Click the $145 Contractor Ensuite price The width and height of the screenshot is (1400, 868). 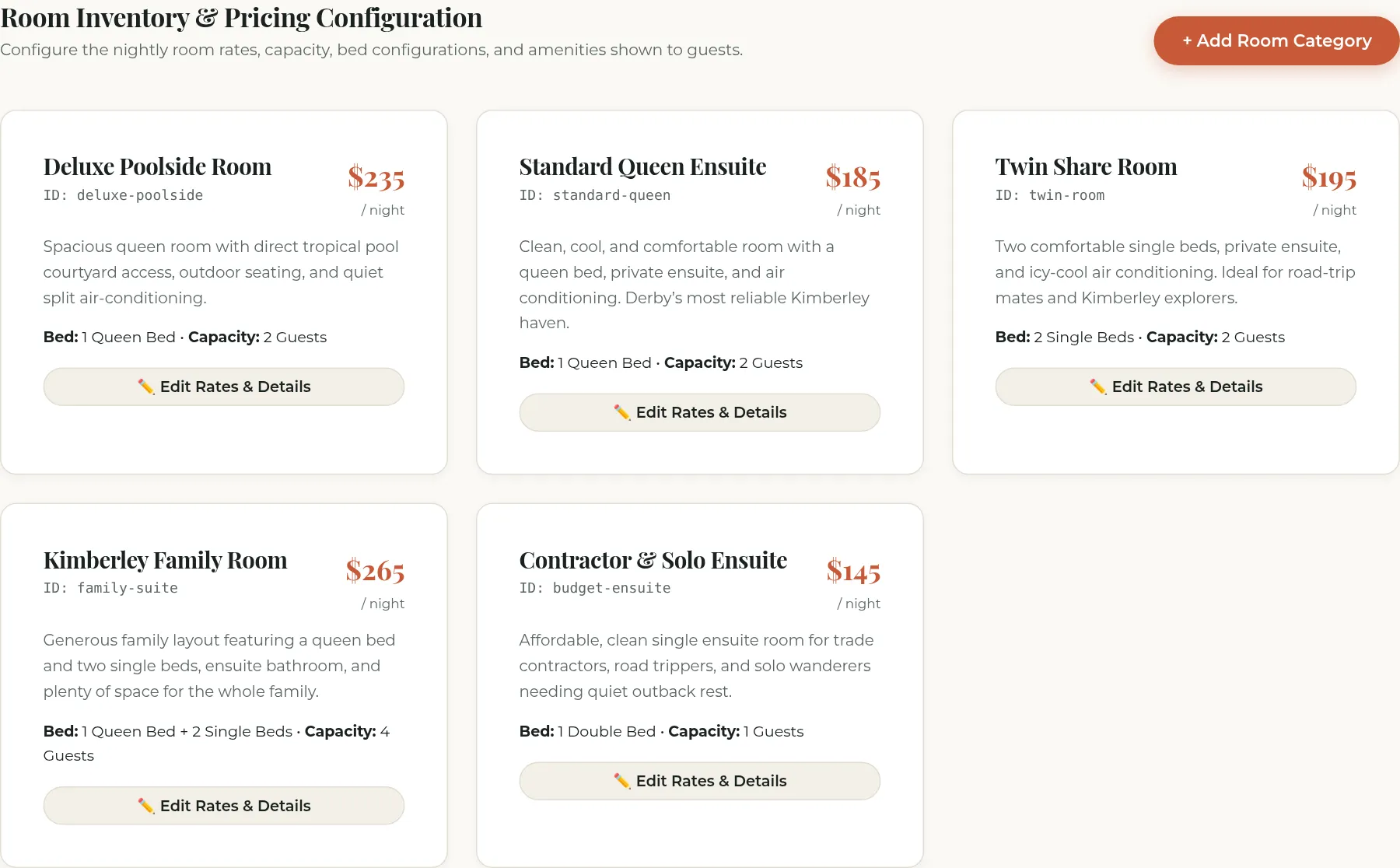click(x=853, y=571)
